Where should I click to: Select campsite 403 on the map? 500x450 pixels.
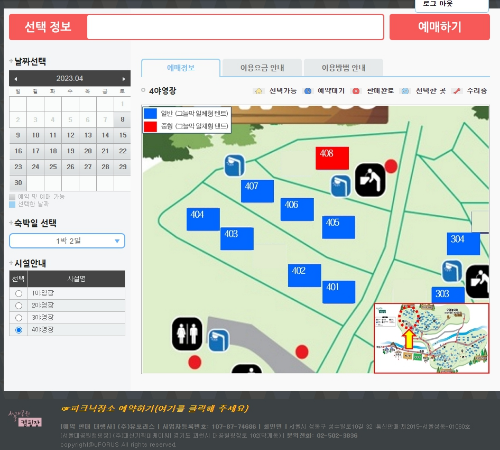click(x=237, y=239)
